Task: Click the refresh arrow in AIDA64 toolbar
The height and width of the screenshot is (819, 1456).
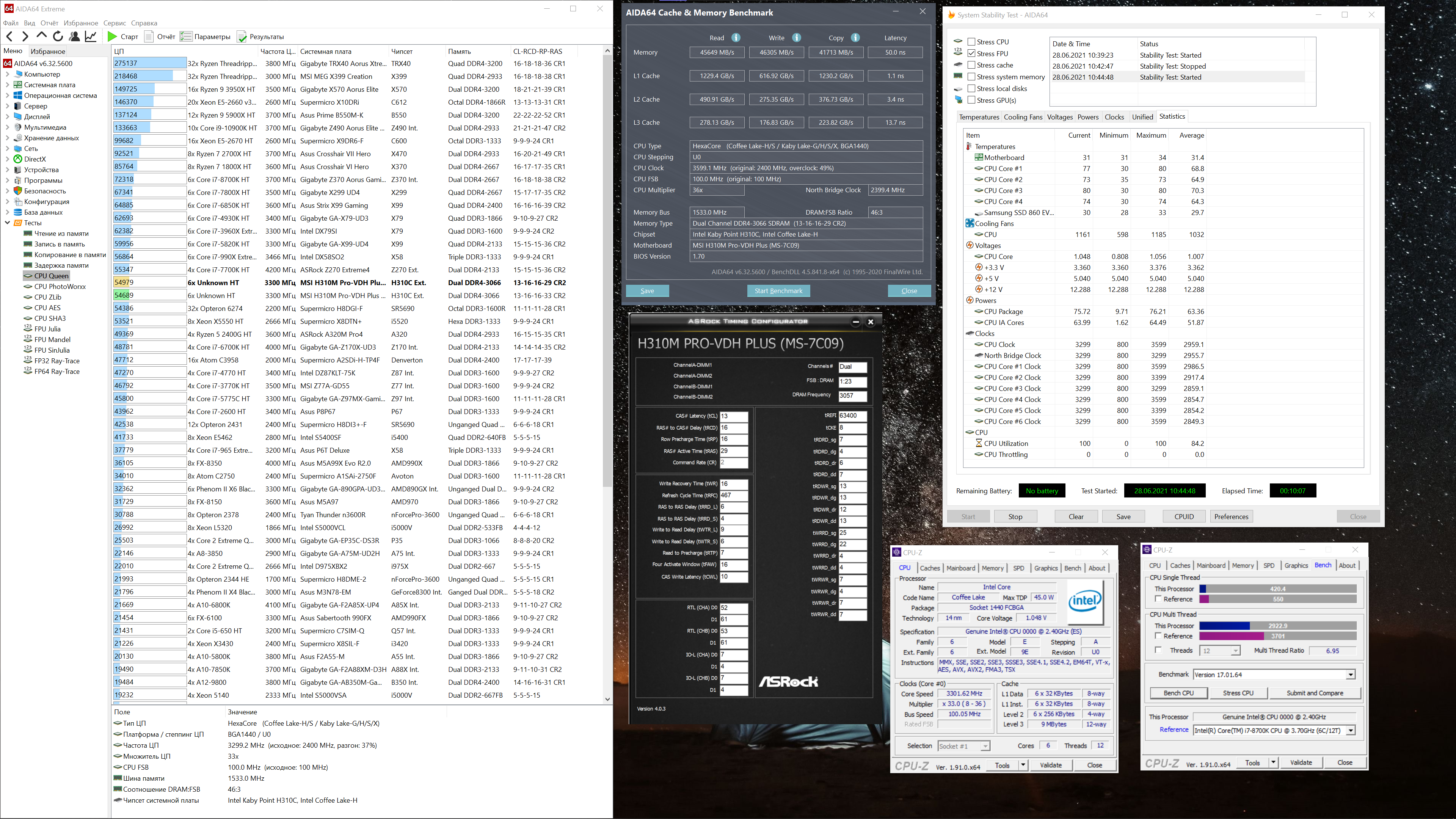Action: (58, 37)
